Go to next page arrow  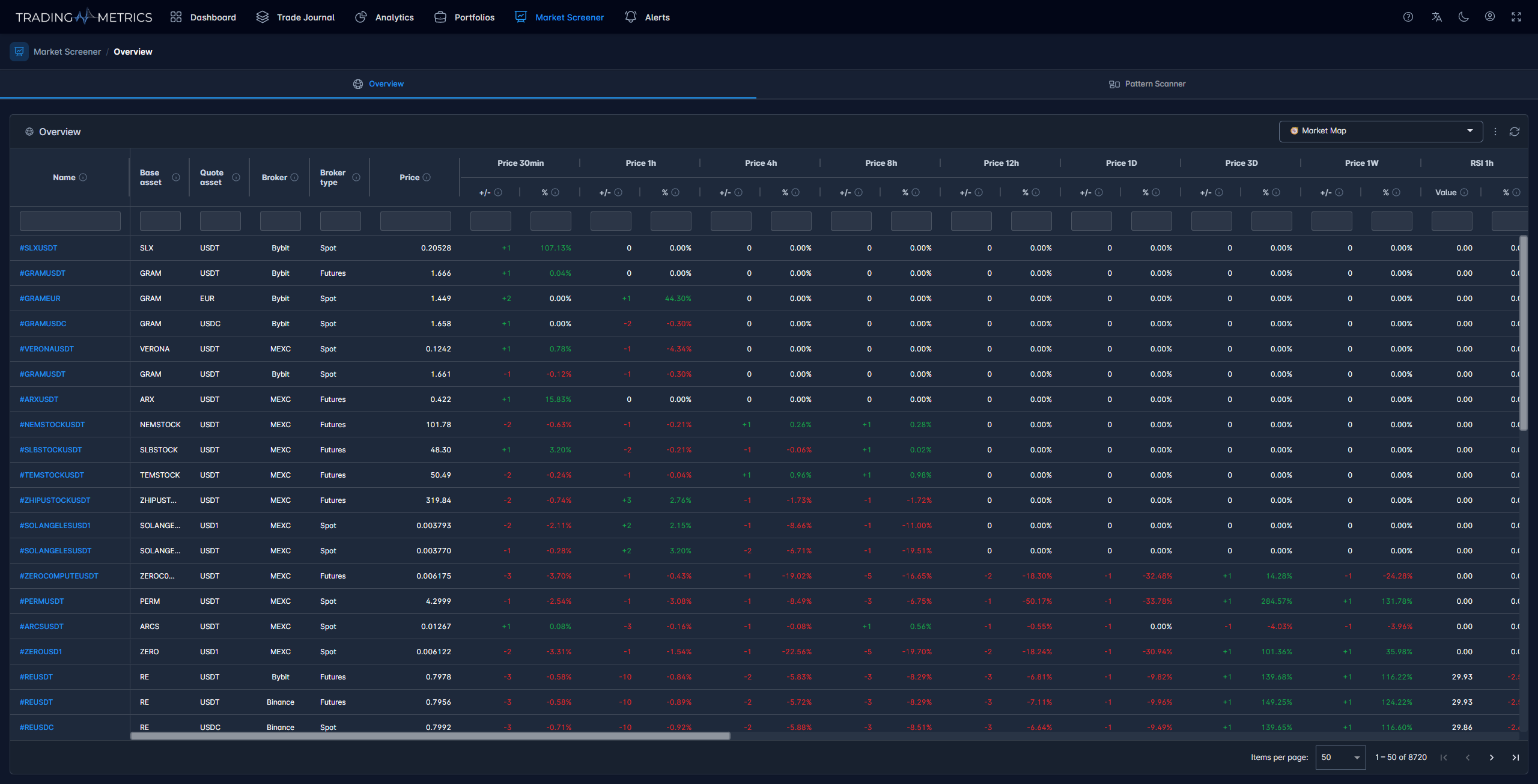1492,758
